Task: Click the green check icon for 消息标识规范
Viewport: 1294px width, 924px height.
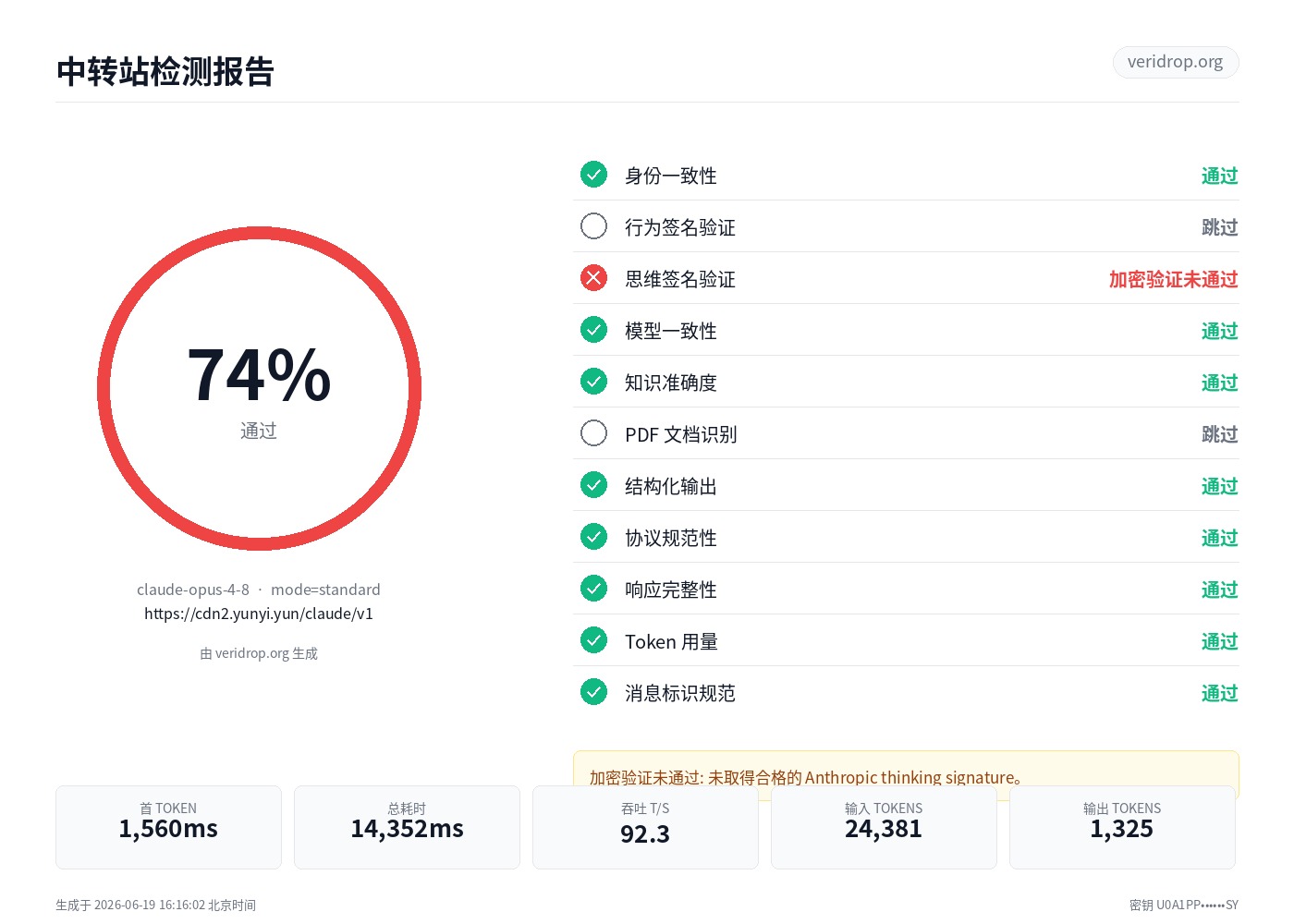Action: [x=593, y=692]
